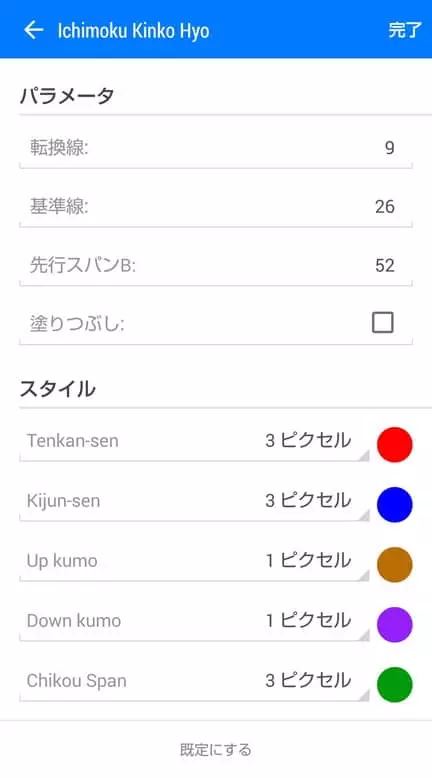Edit the 先行スパンB value 52
The width and height of the screenshot is (432, 778).
[x=216, y=265]
